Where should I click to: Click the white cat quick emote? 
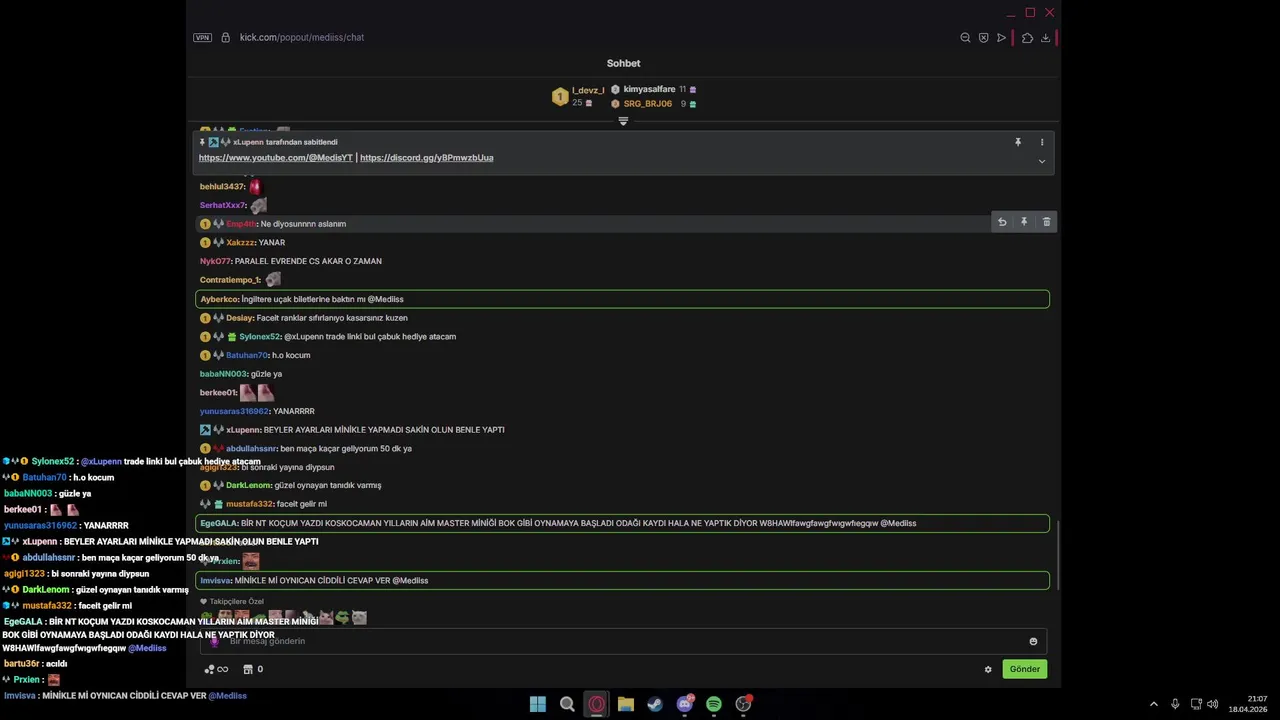(x=359, y=618)
